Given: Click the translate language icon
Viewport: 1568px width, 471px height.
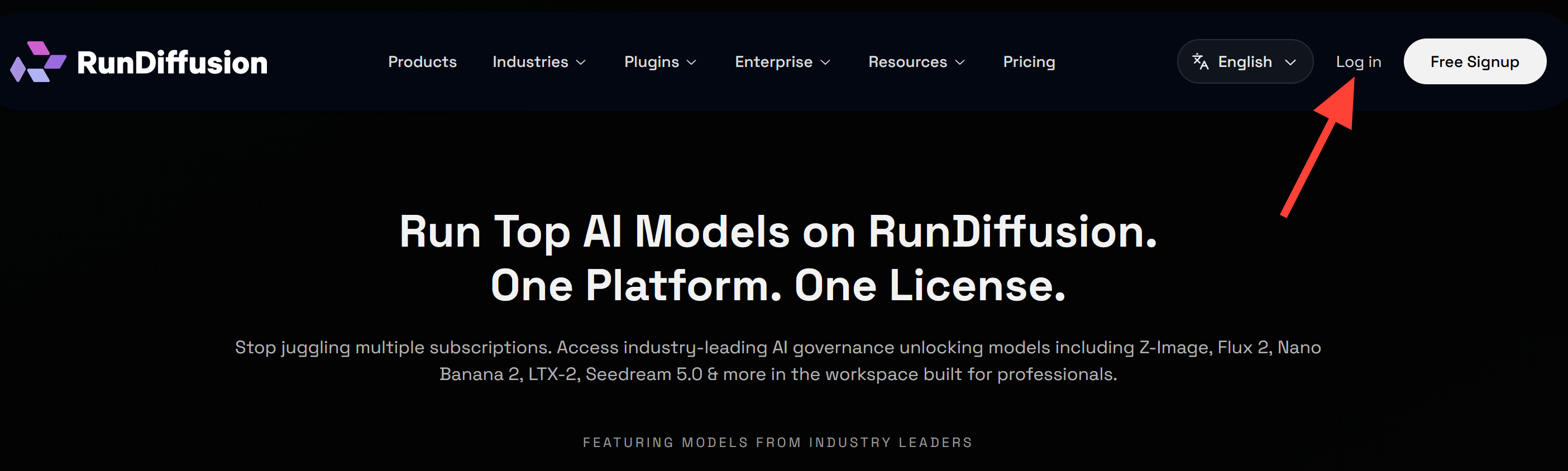Looking at the screenshot, I should click(x=1201, y=61).
